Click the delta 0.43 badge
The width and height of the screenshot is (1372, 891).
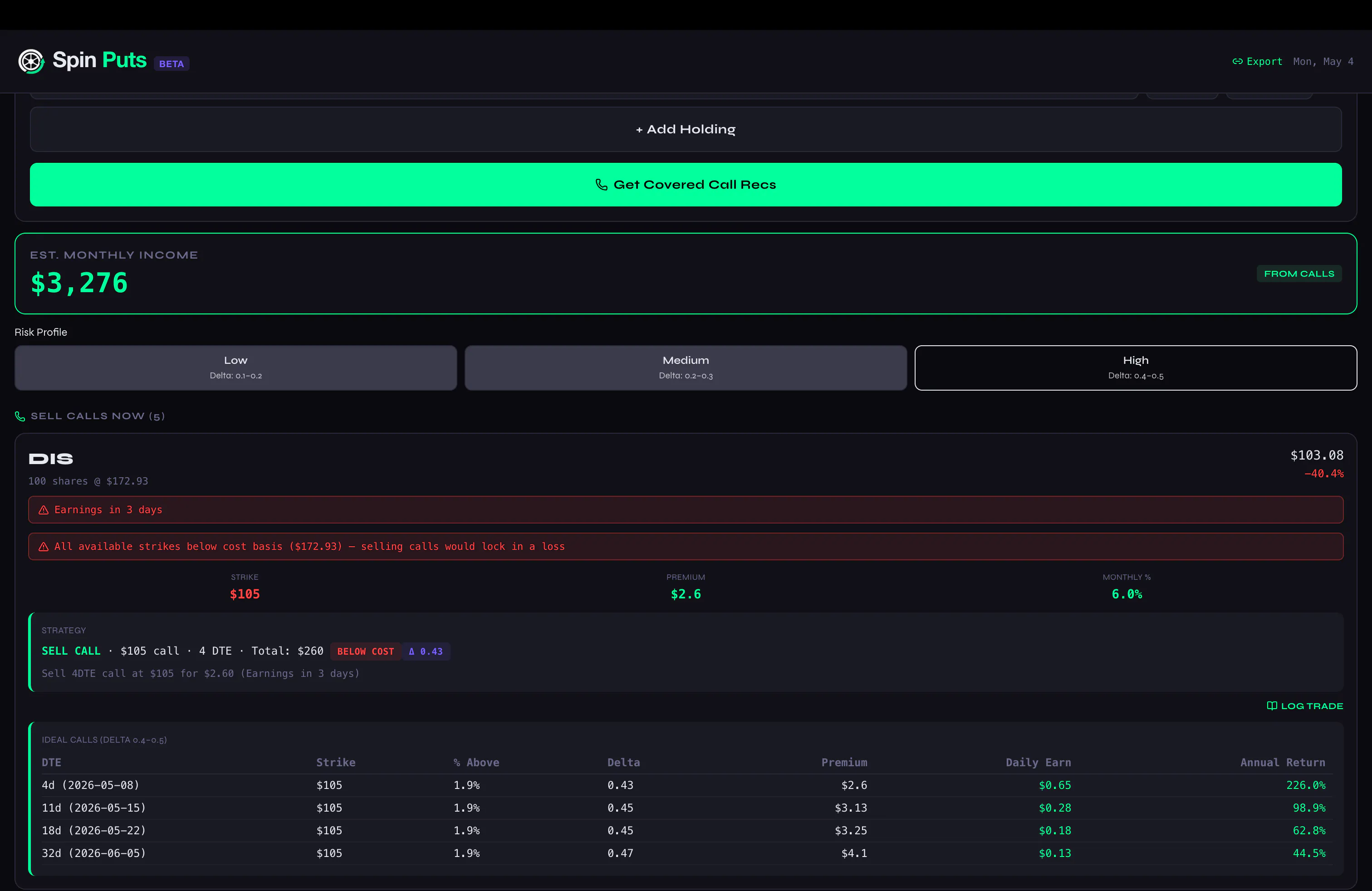(426, 651)
